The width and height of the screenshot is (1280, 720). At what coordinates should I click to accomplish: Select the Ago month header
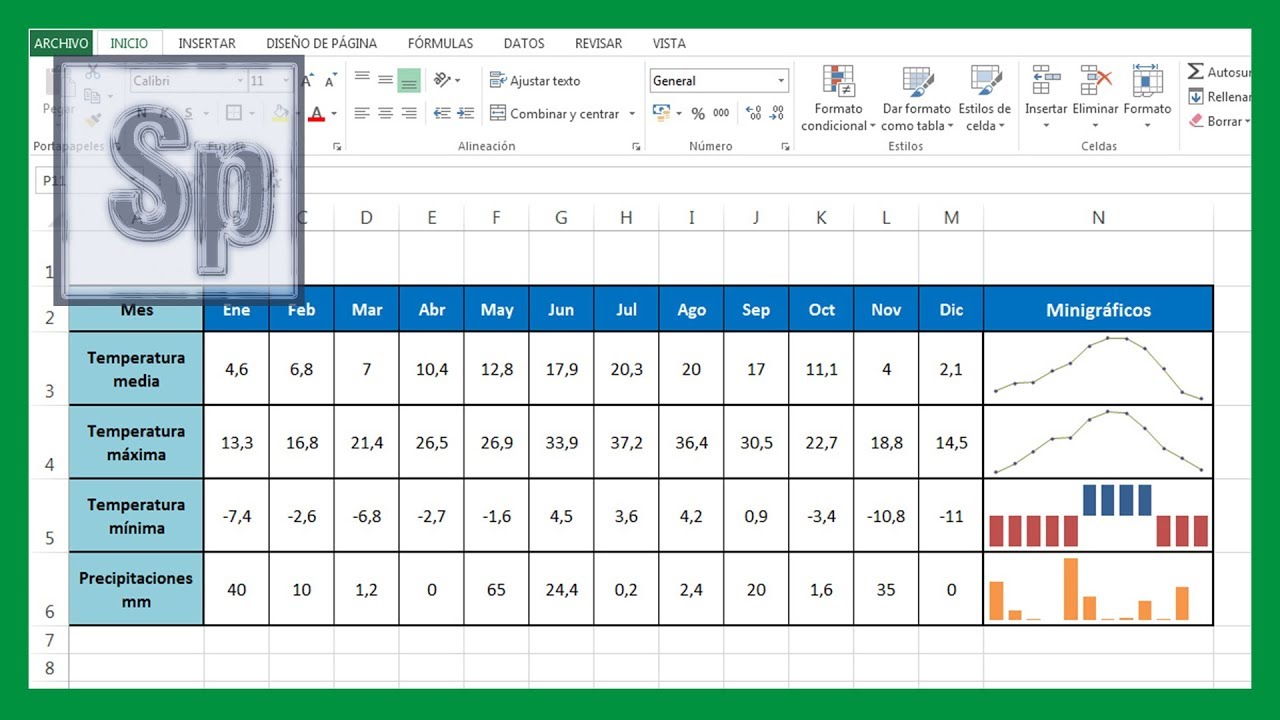click(691, 310)
